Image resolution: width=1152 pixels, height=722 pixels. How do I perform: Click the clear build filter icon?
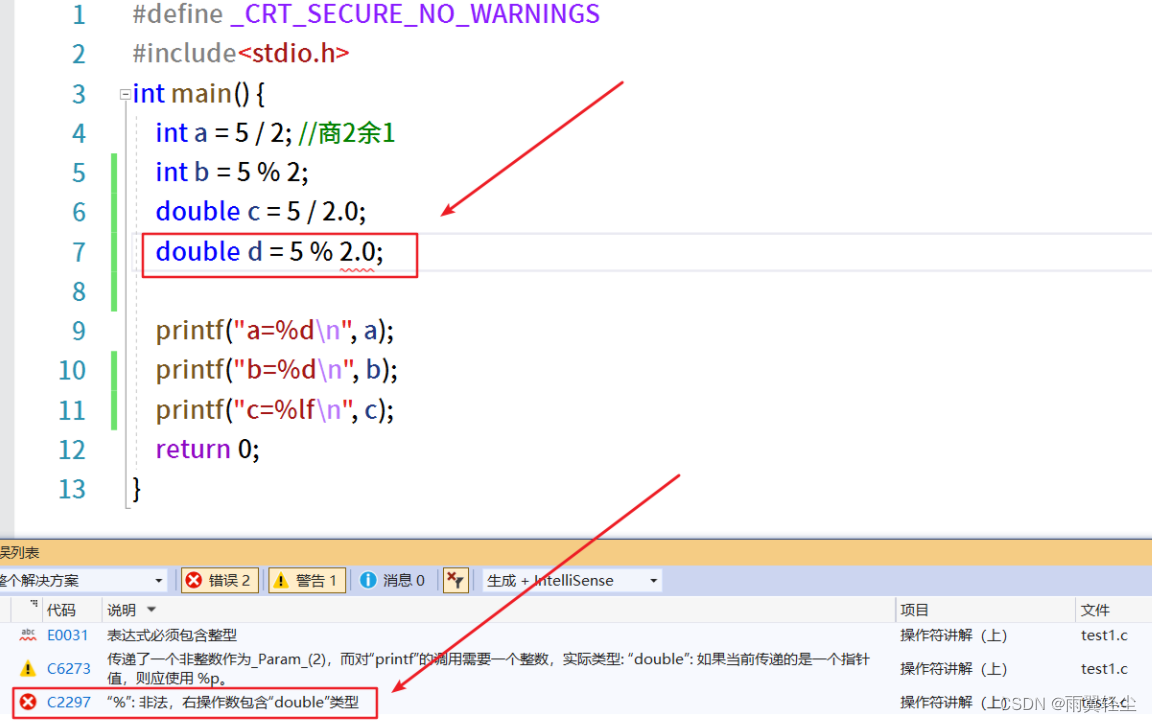tap(456, 580)
